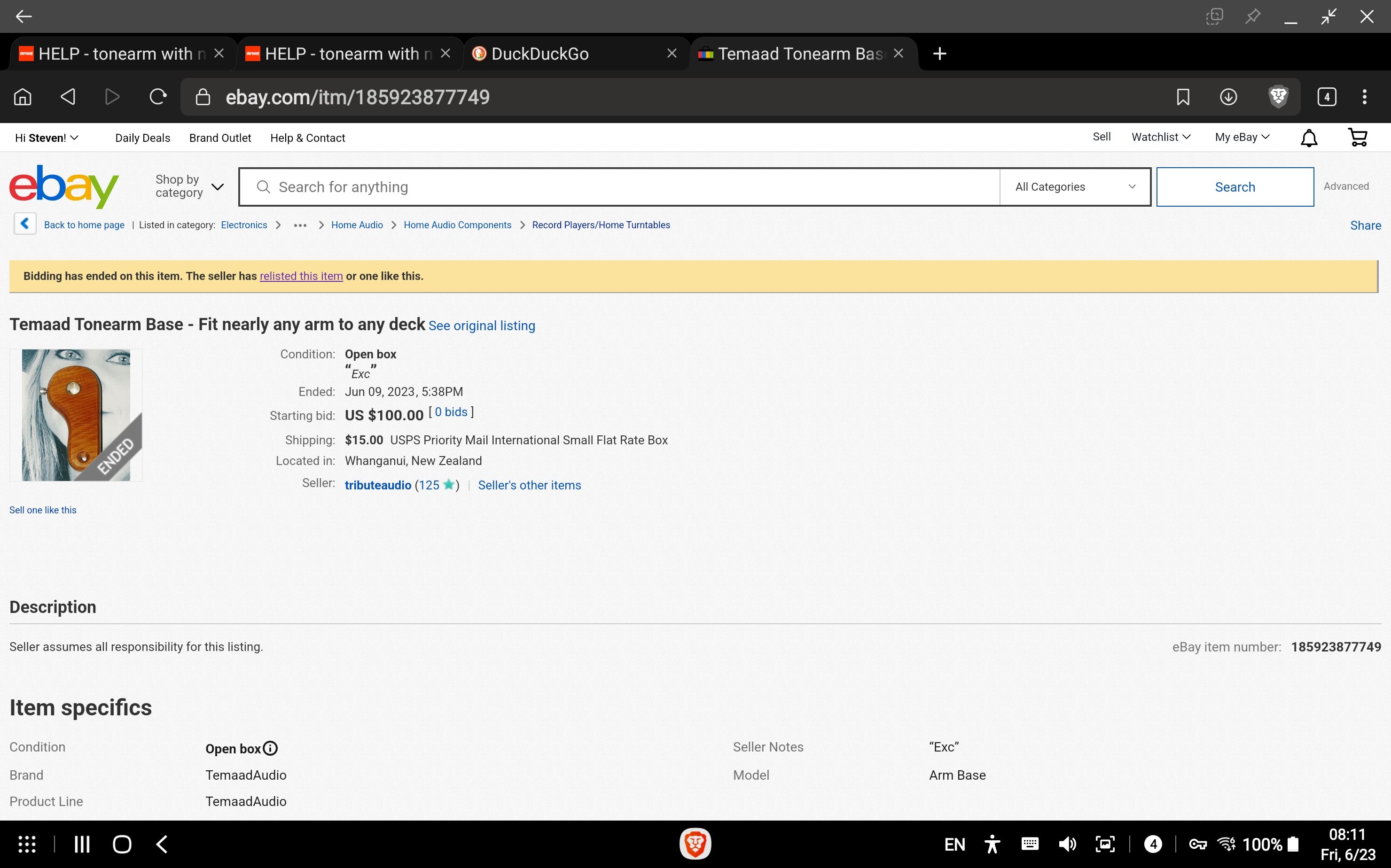The width and height of the screenshot is (1391, 868).
Task: Open volume control in status bar
Action: click(1067, 844)
